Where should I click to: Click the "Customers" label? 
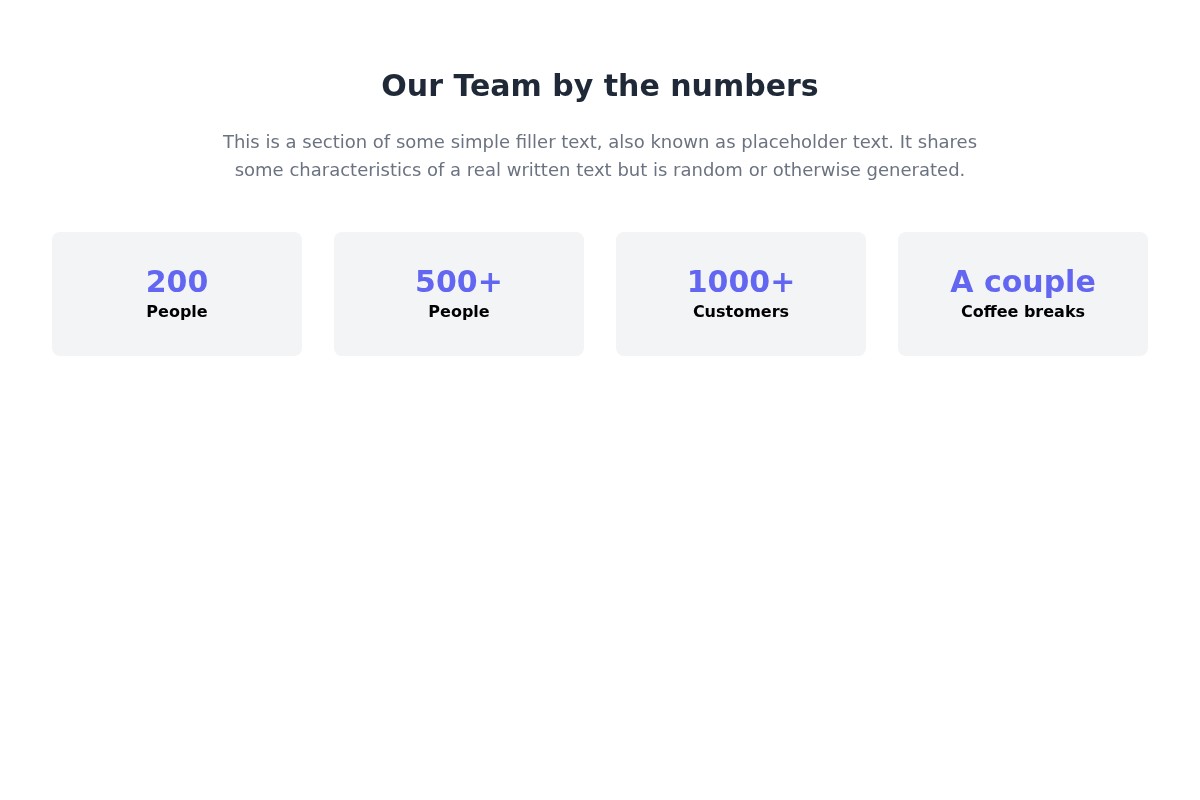(741, 312)
